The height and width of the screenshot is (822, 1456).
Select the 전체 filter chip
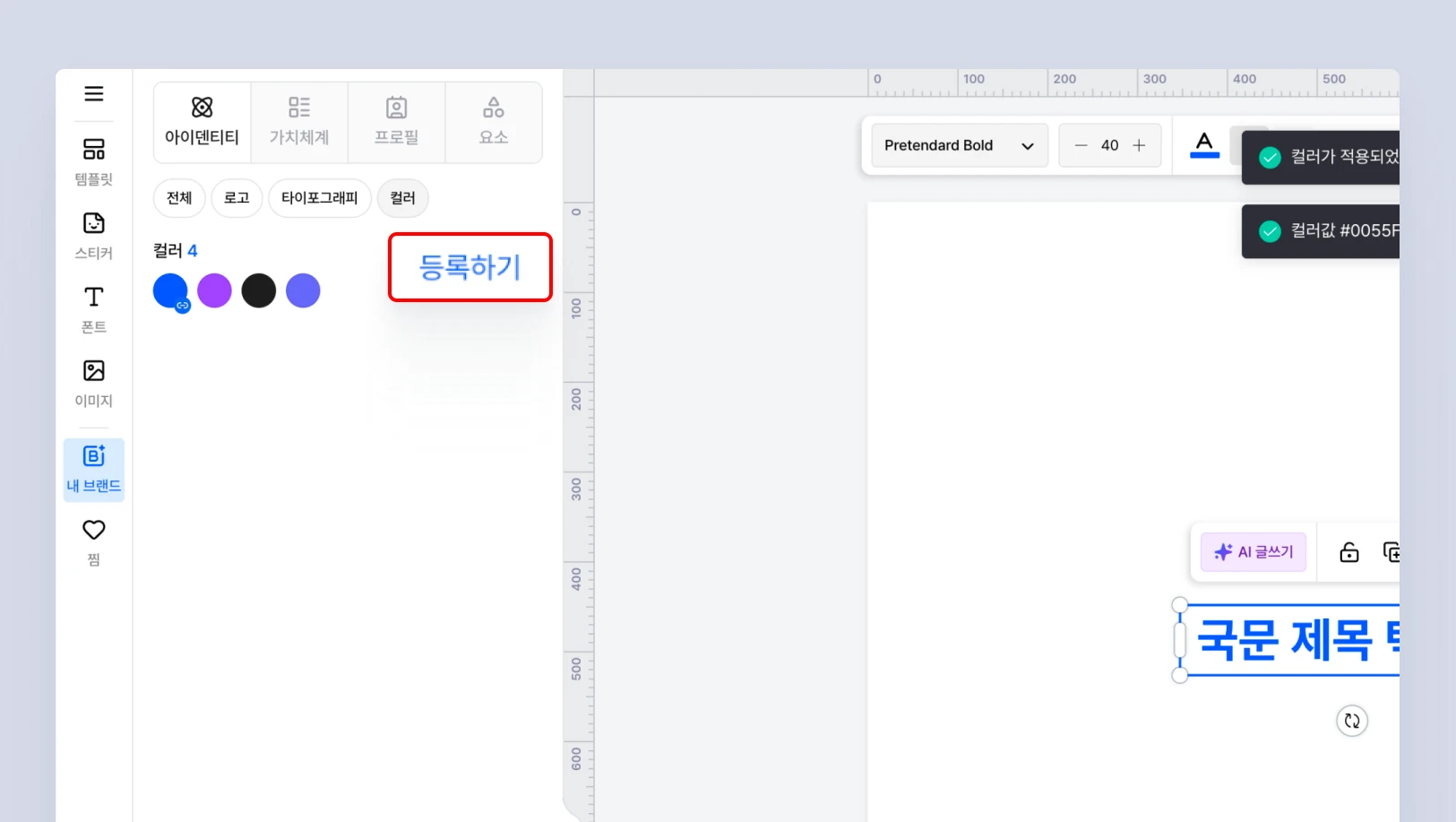(x=179, y=198)
